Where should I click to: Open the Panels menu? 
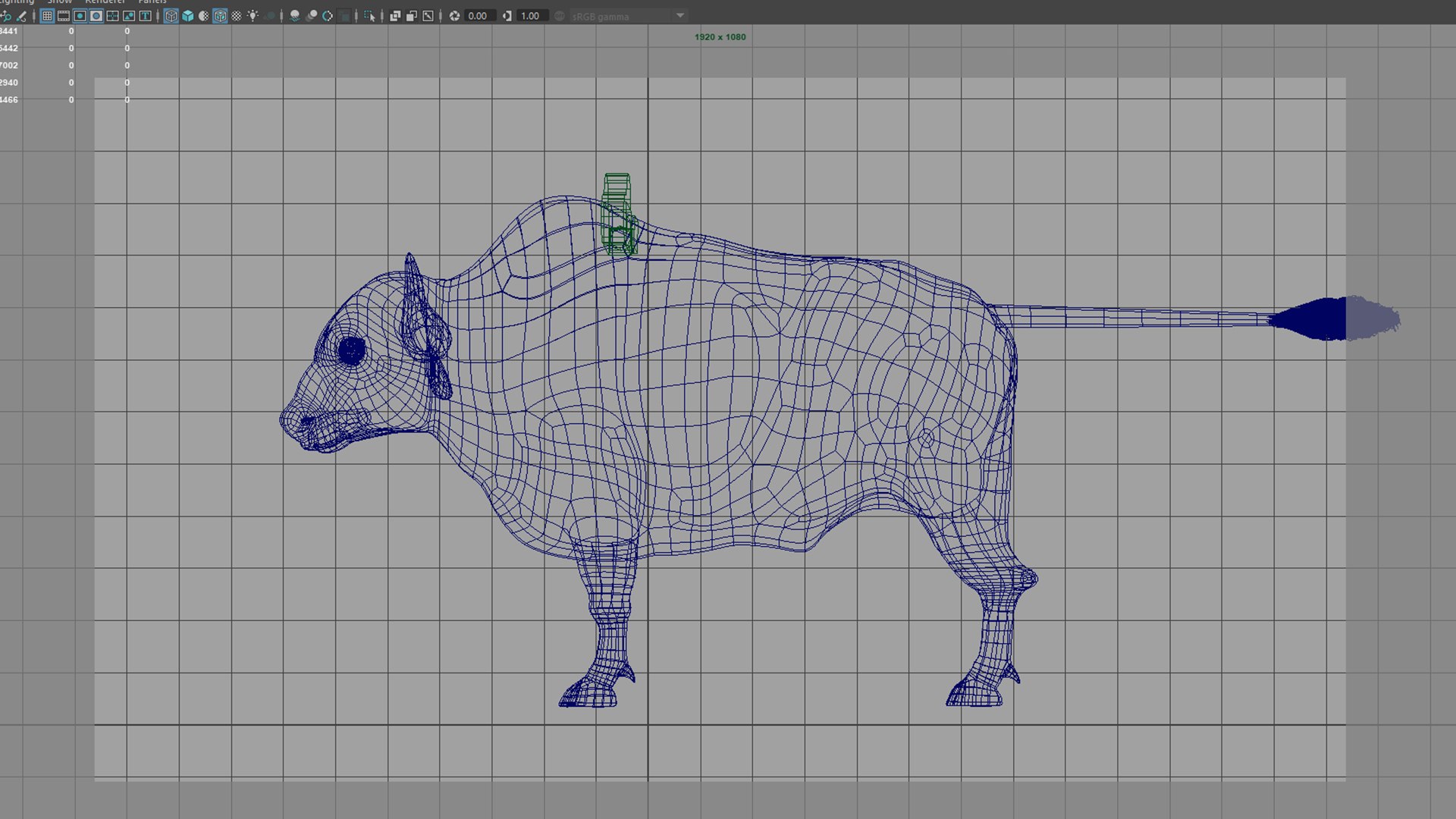152,2
